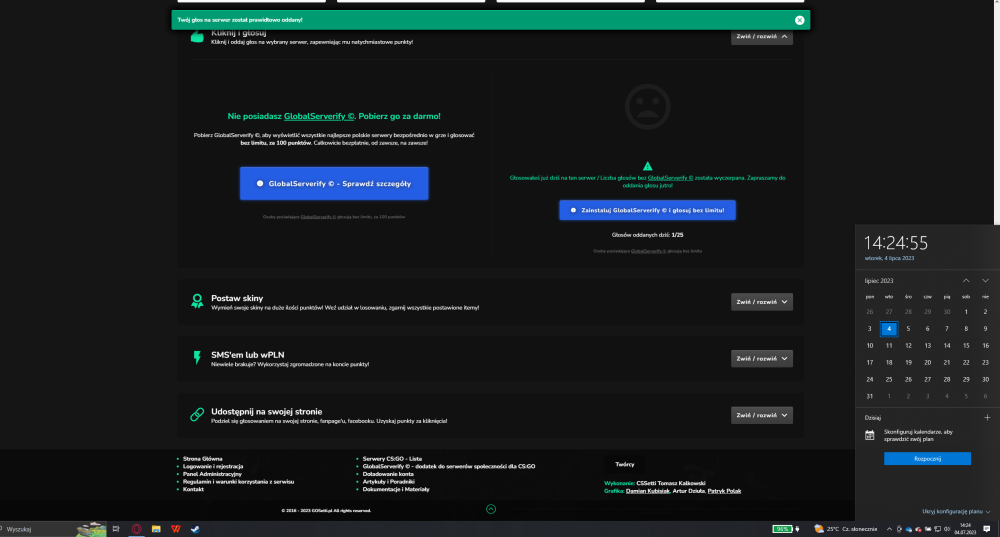Click the battery 96% indicator in taskbar
1000x537 pixels.
[x=785, y=529]
